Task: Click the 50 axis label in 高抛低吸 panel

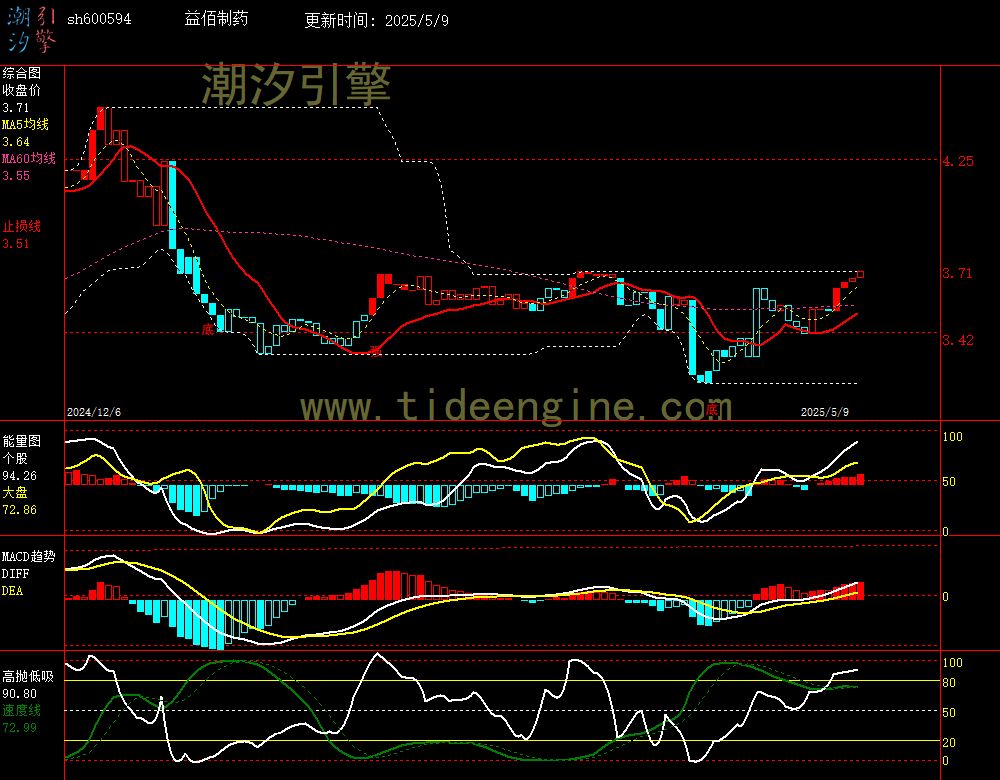Action: coord(949,712)
